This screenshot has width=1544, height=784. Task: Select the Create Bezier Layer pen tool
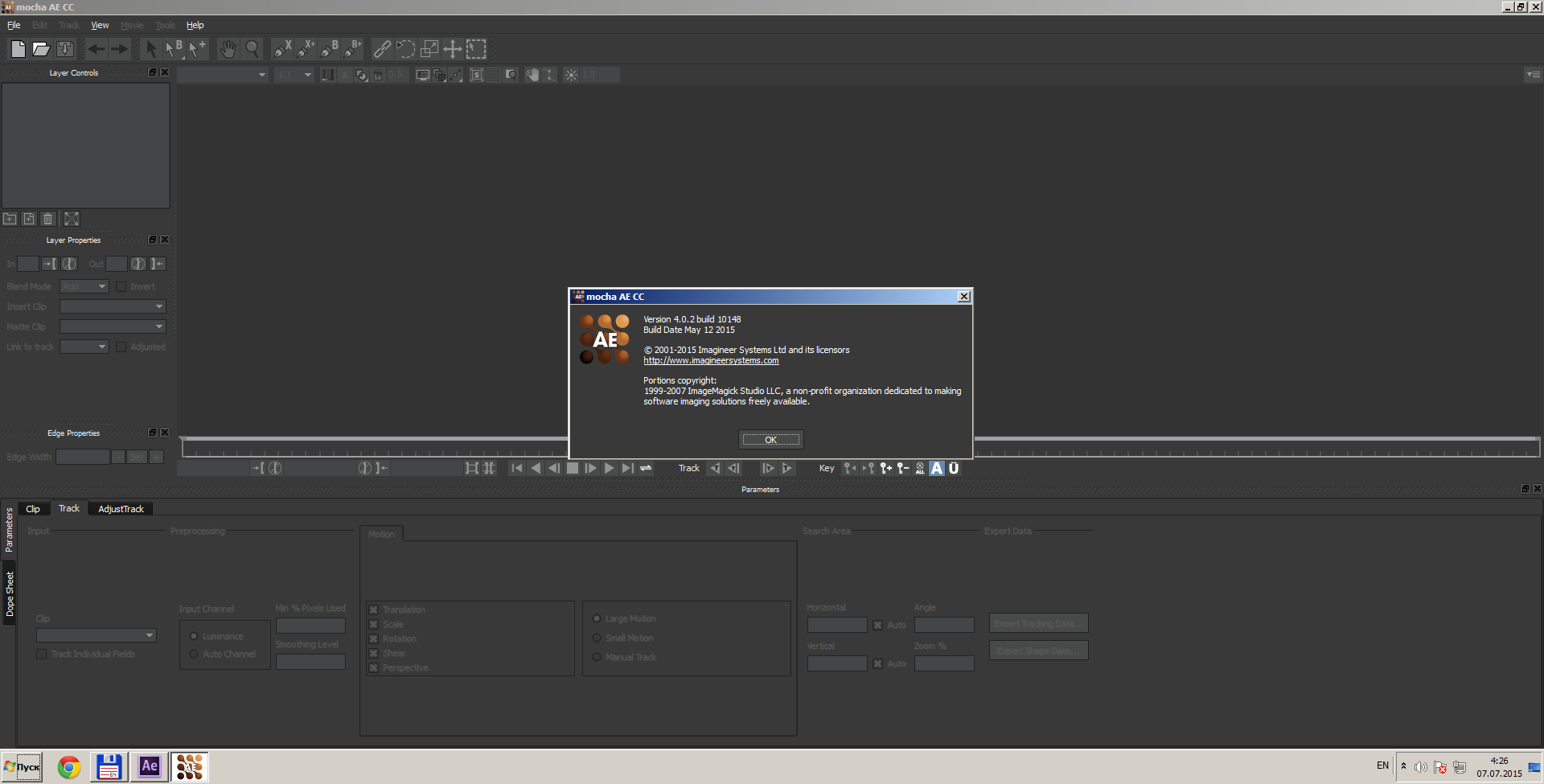click(328, 49)
